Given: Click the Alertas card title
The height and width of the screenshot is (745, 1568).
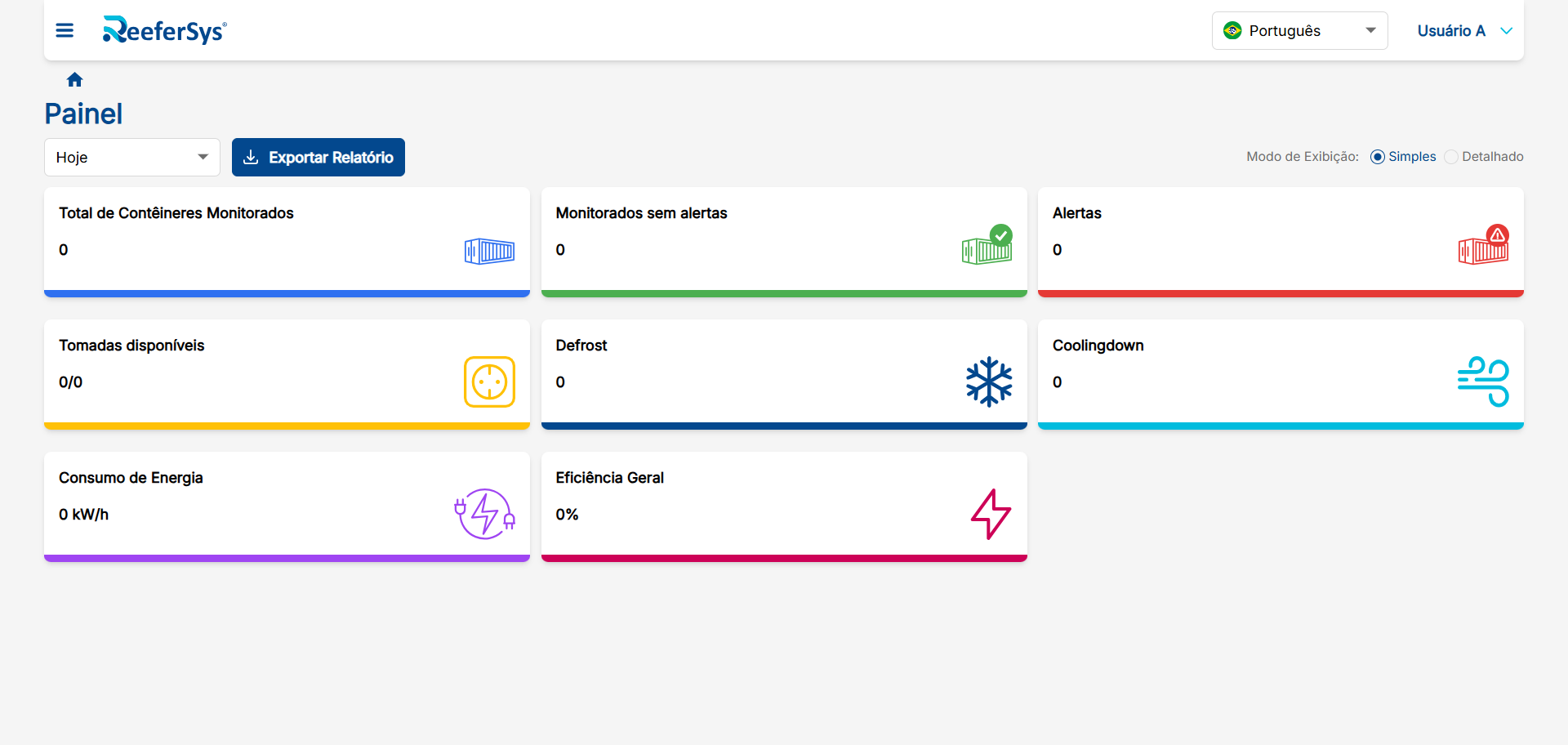Looking at the screenshot, I should pyautogui.click(x=1077, y=213).
